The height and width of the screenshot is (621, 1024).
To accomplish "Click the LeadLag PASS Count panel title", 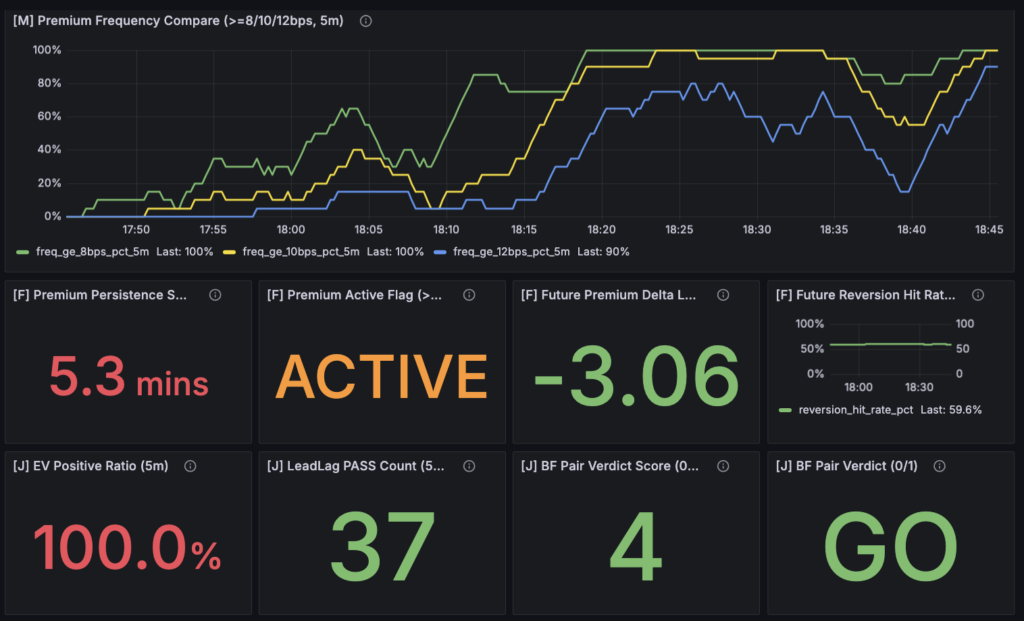I will tap(356, 466).
